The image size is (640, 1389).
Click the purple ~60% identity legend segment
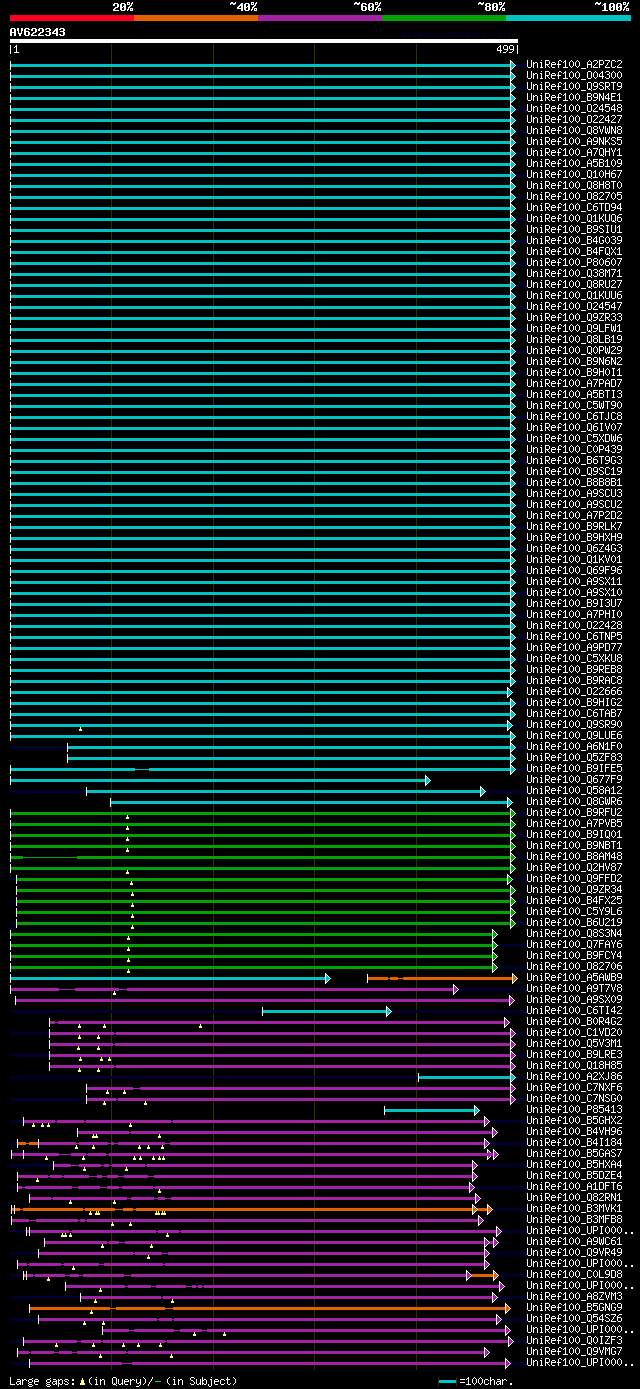pos(320,17)
